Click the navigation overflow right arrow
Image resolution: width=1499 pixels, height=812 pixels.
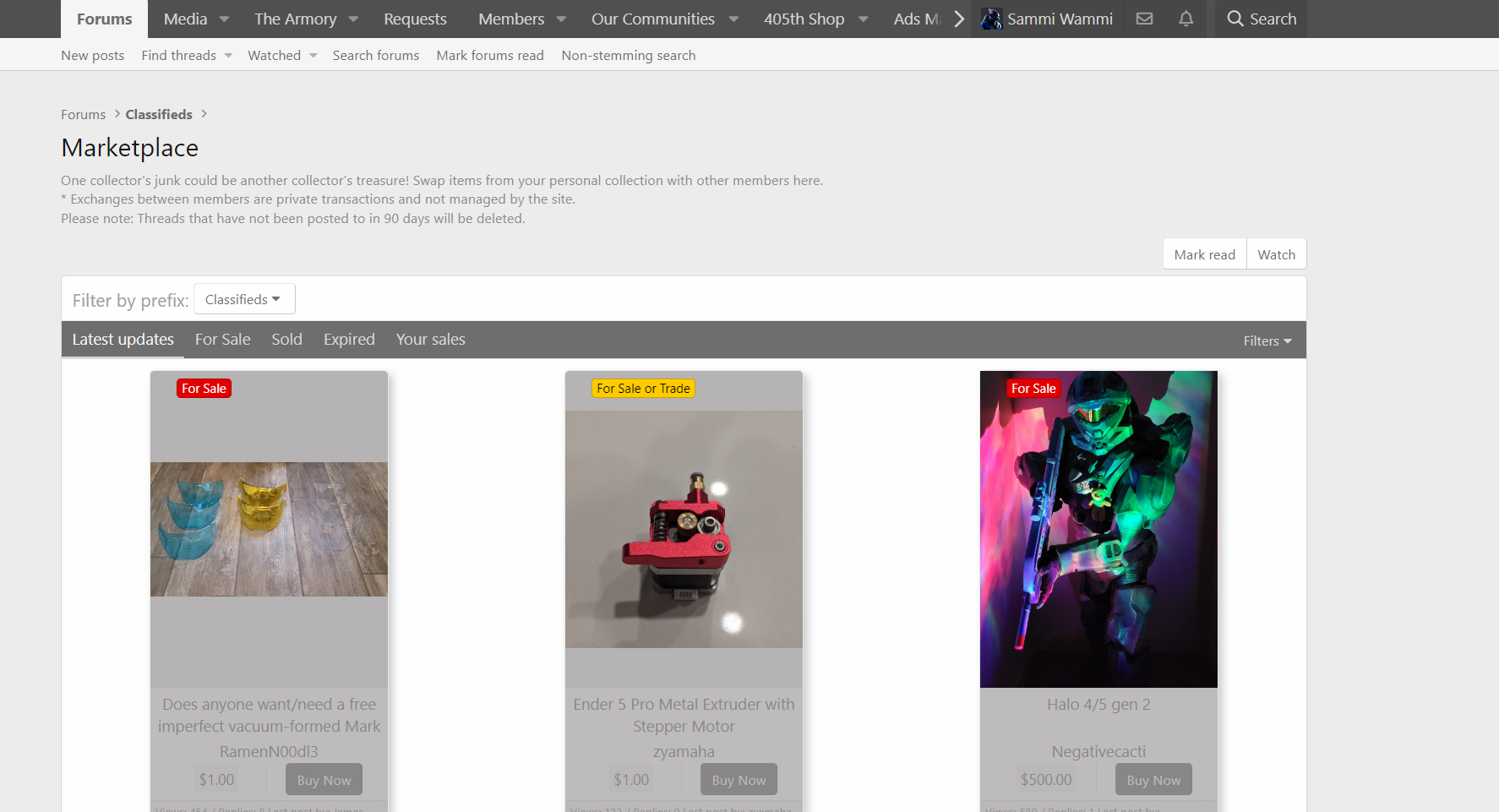click(x=959, y=19)
